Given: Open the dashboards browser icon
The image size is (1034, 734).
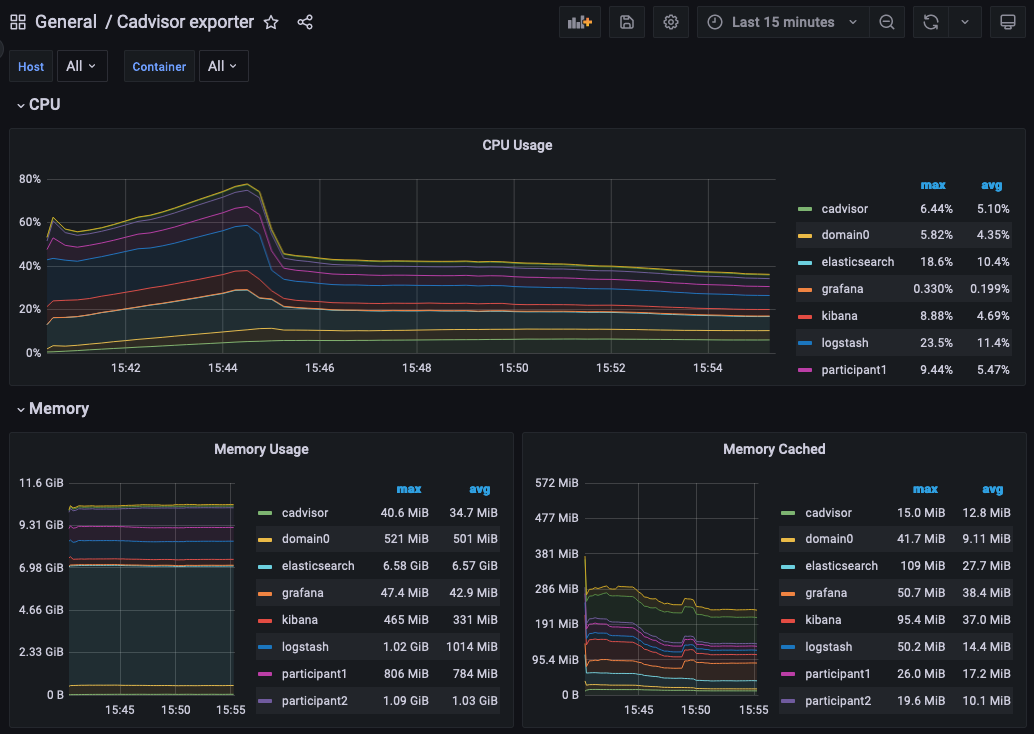Looking at the screenshot, I should point(17,21).
